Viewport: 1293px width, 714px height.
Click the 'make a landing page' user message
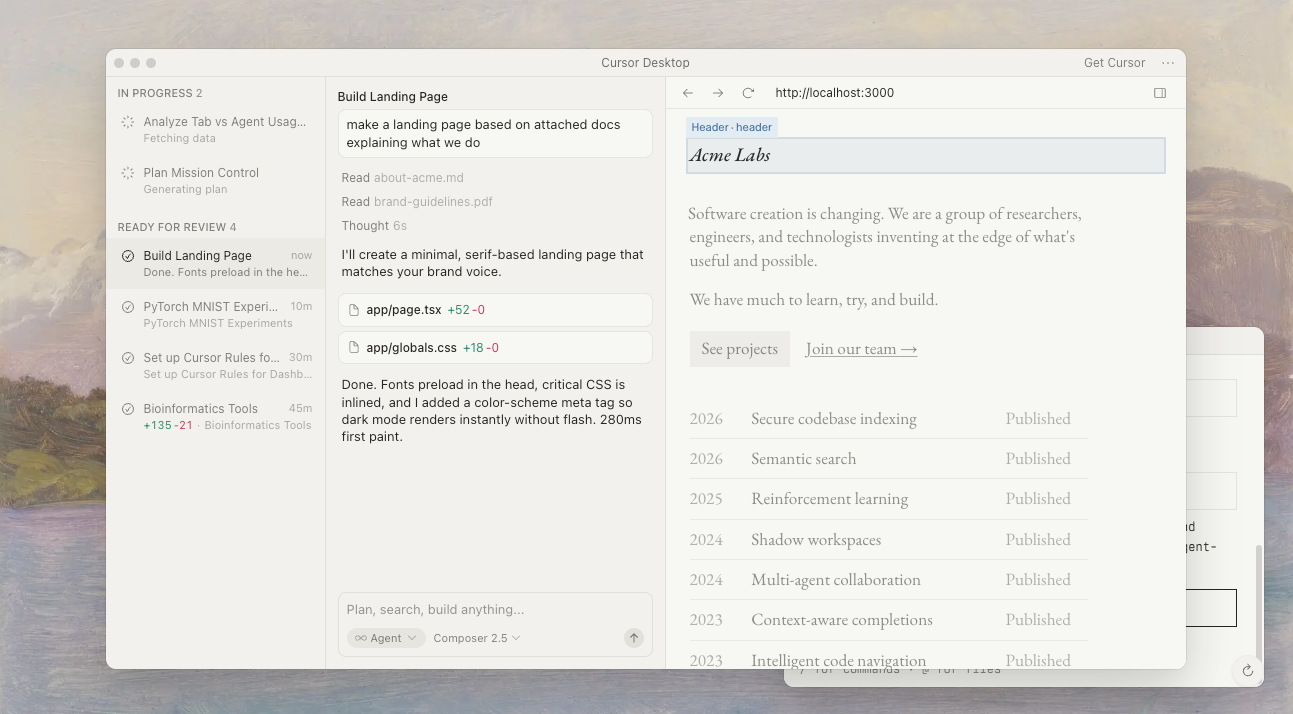[495, 134]
